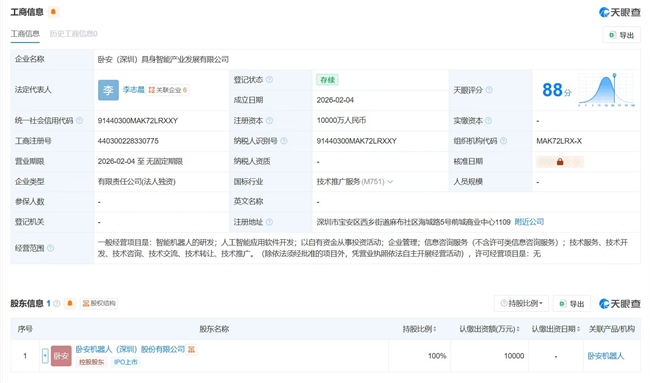
Task: Expand shareholder row with plus icon
Action: [x=45, y=356]
